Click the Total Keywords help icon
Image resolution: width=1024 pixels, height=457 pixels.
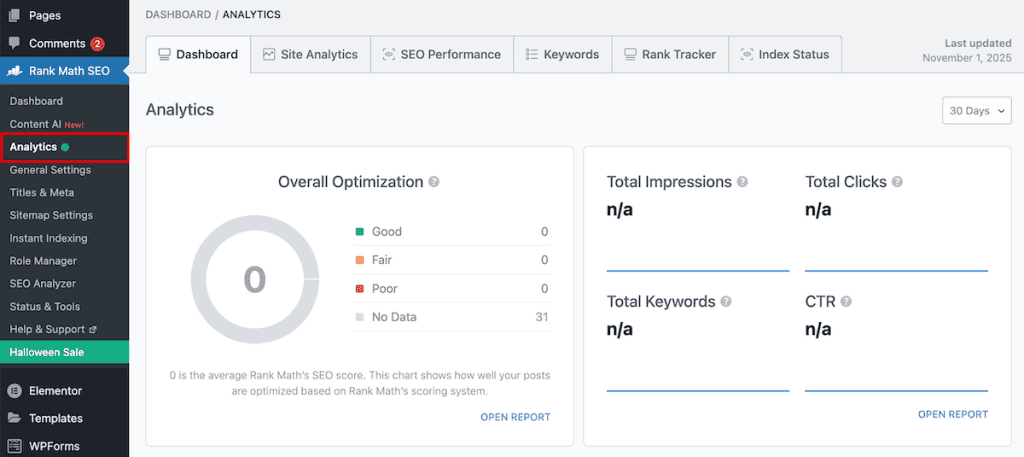[726, 302]
